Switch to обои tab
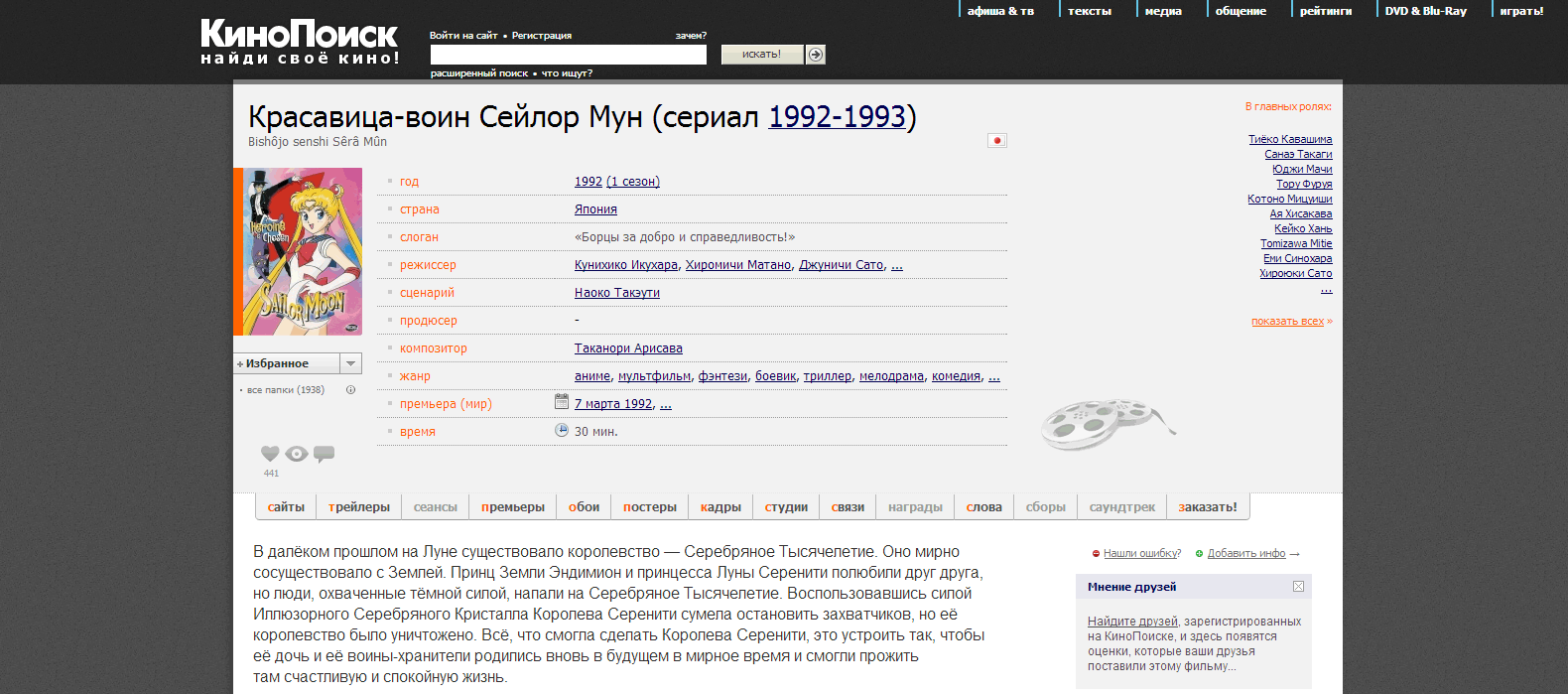This screenshot has width=1568, height=694. coord(584,507)
